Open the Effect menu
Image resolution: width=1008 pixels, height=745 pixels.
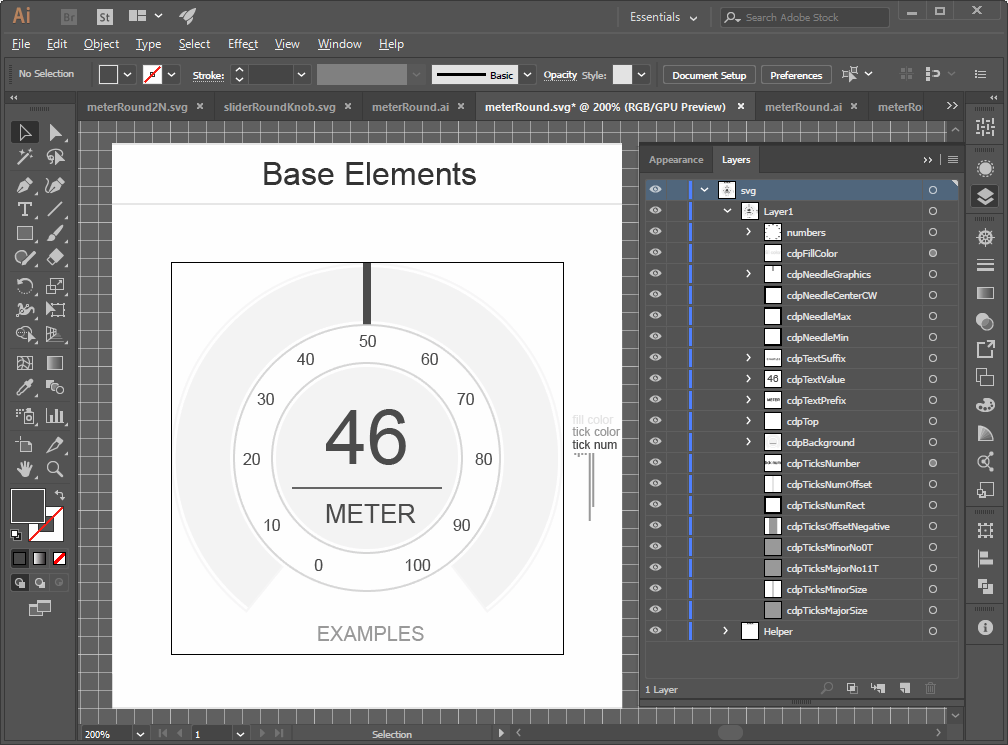tap(243, 44)
